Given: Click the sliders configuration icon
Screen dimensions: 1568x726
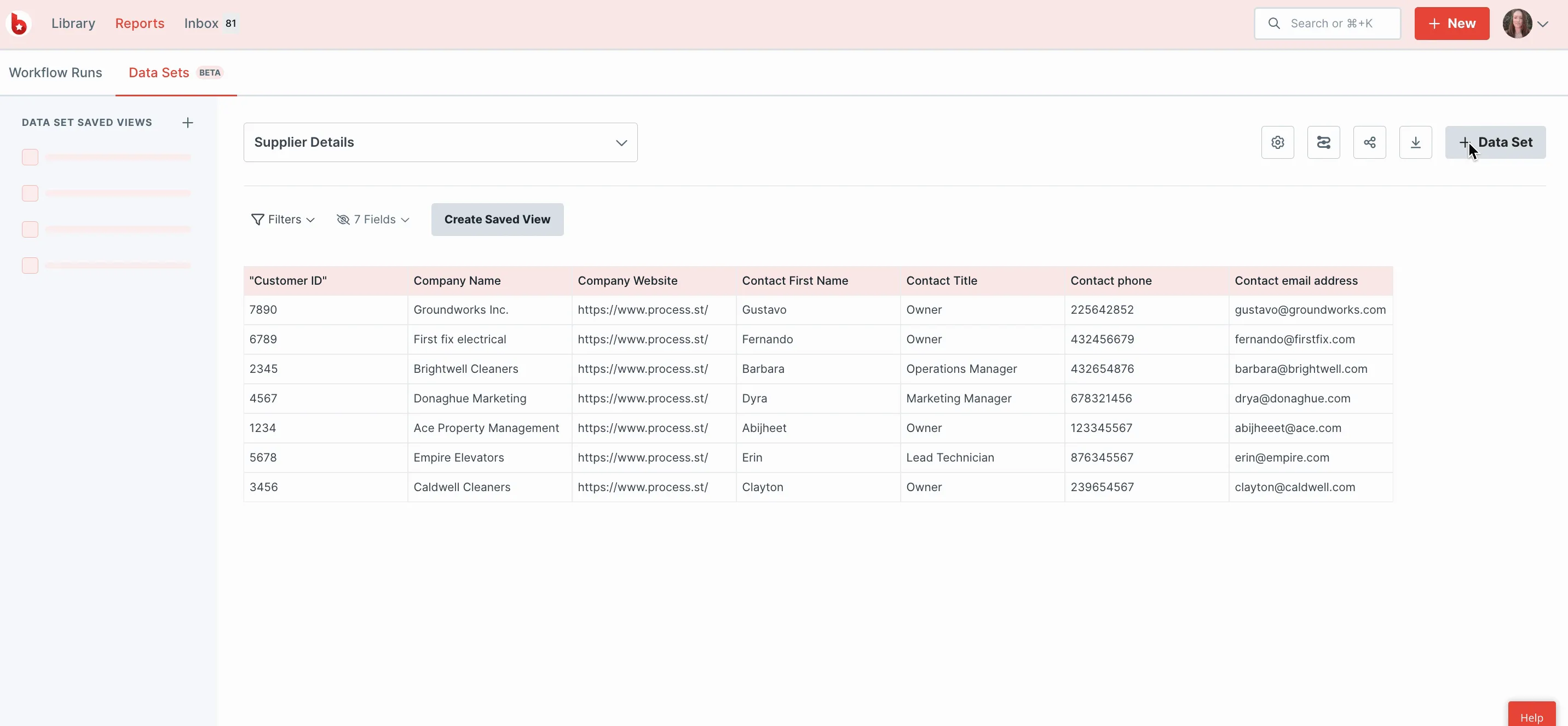Looking at the screenshot, I should coord(1323,142).
